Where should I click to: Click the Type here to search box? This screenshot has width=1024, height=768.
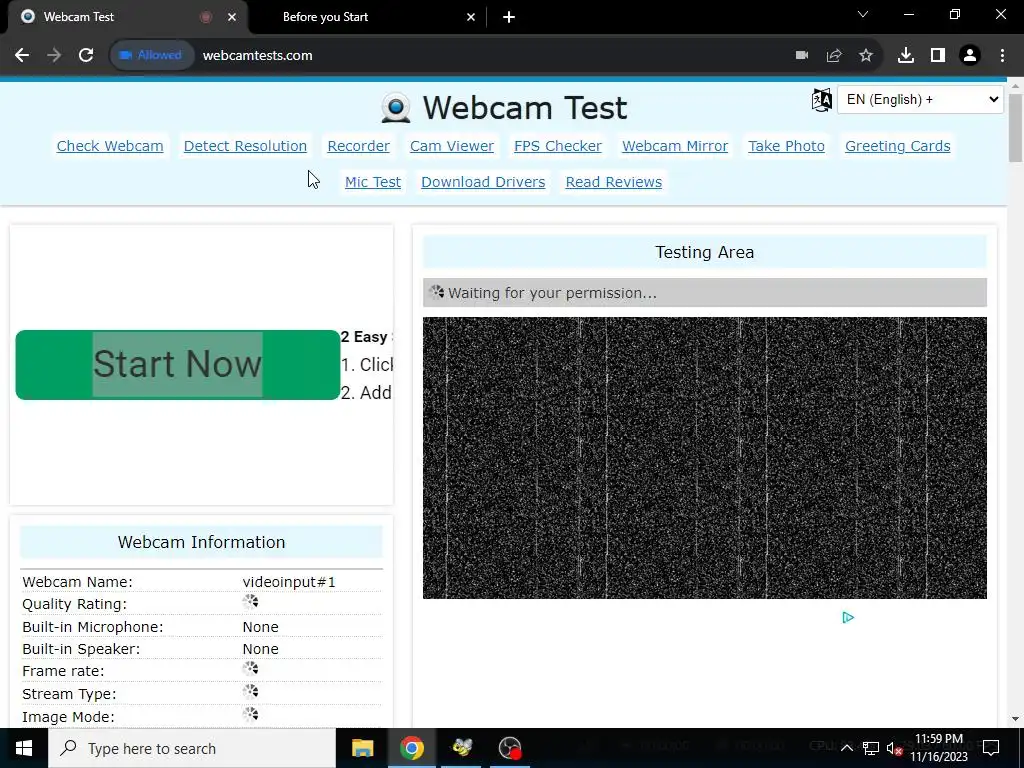tap(192, 748)
